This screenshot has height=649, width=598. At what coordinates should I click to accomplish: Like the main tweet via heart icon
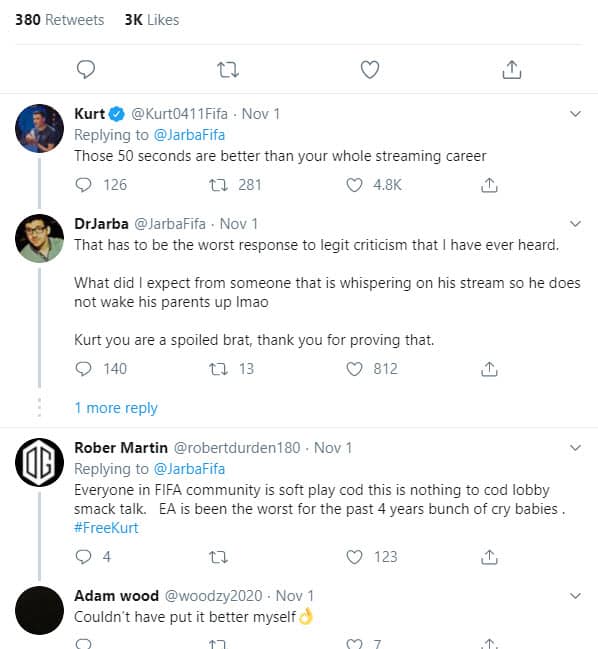pyautogui.click(x=370, y=69)
